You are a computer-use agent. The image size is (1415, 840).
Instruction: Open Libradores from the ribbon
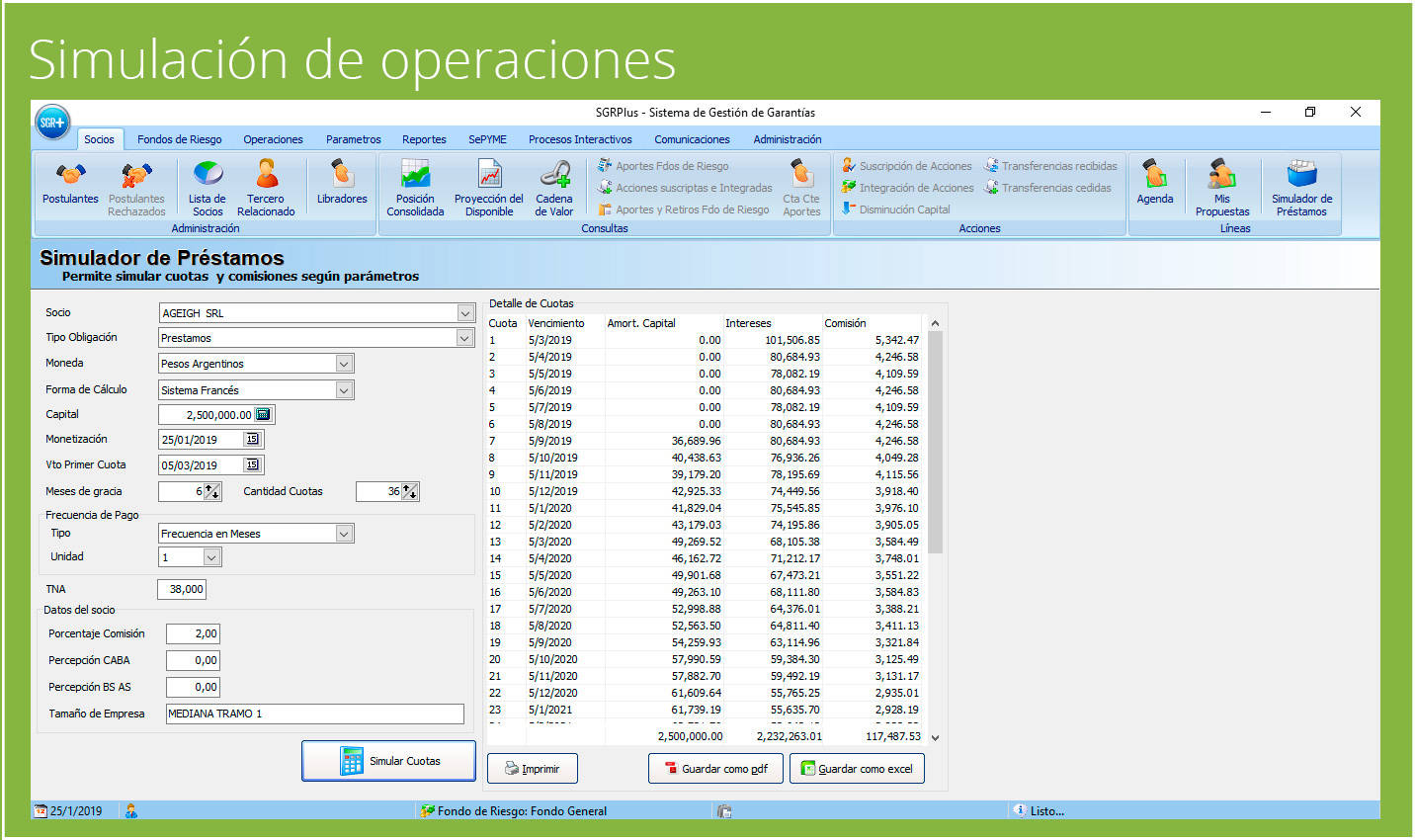point(342,184)
